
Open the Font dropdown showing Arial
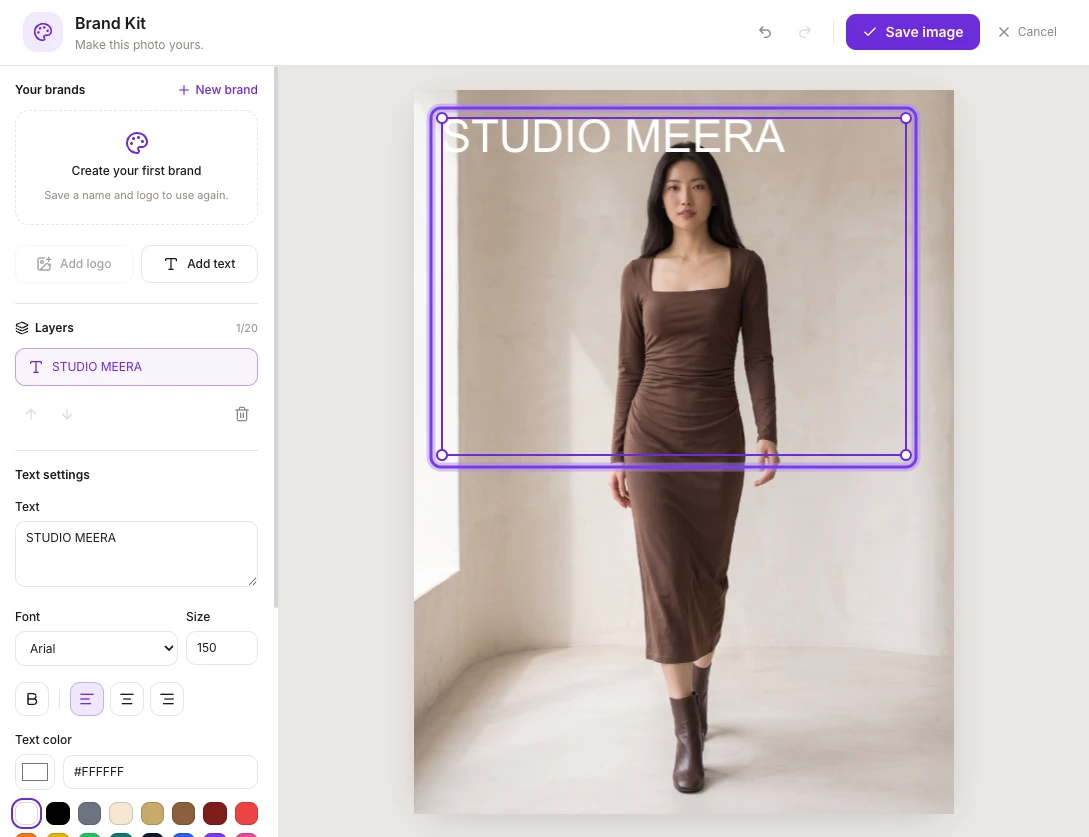(97, 648)
